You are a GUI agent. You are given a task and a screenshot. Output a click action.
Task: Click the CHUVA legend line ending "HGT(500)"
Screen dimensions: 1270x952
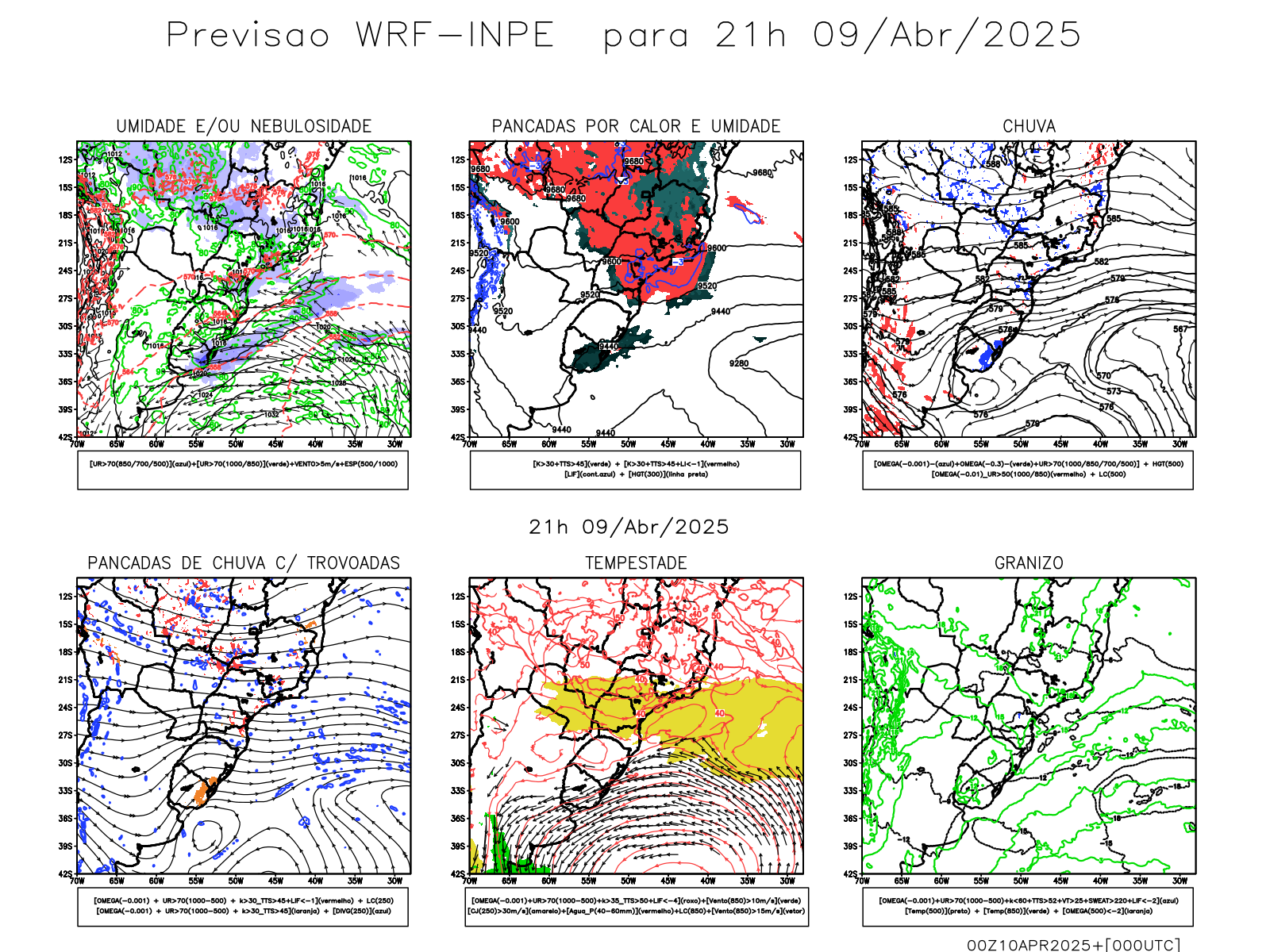click(x=1029, y=464)
